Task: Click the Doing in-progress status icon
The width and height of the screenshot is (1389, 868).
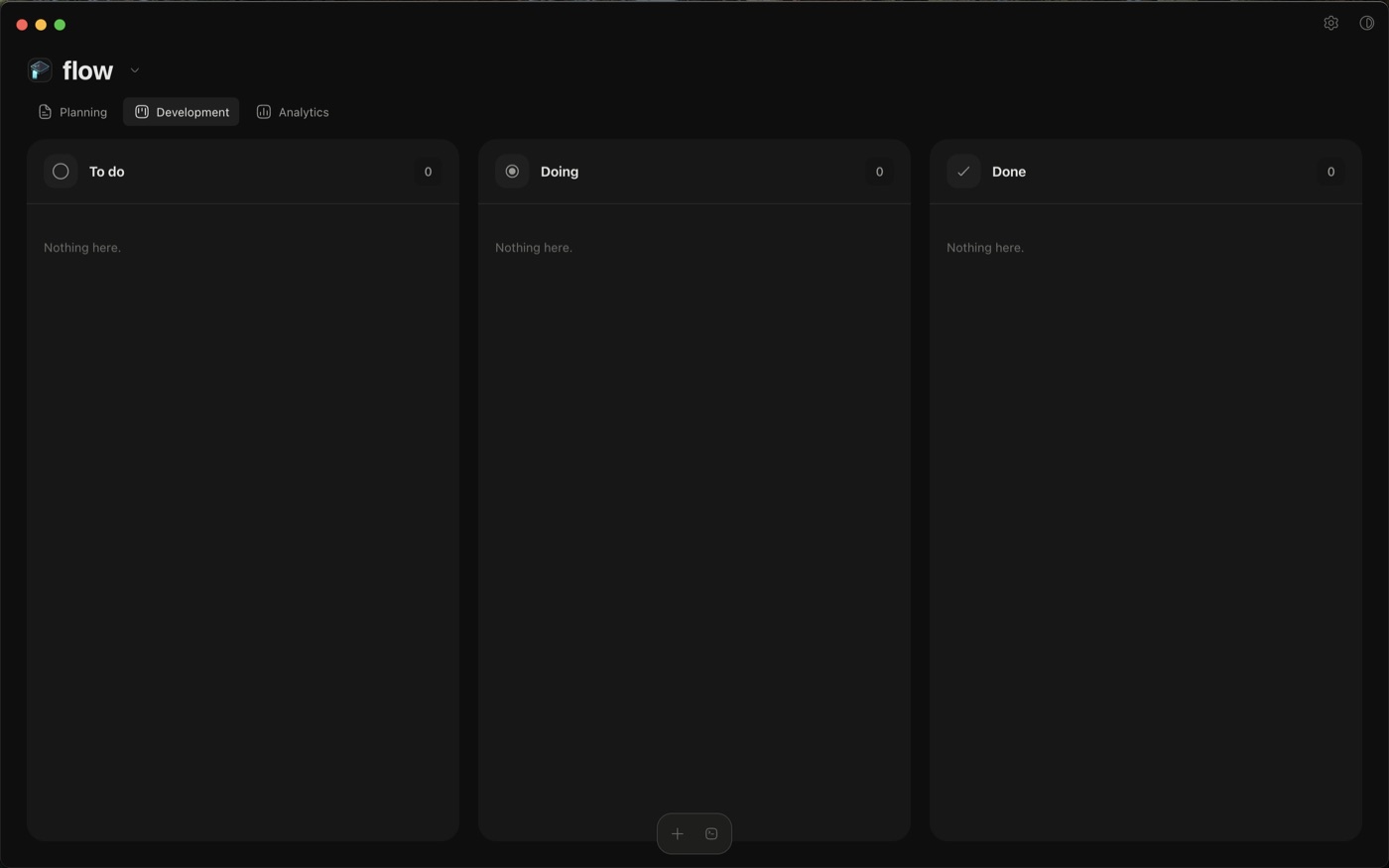Action: pos(512,172)
